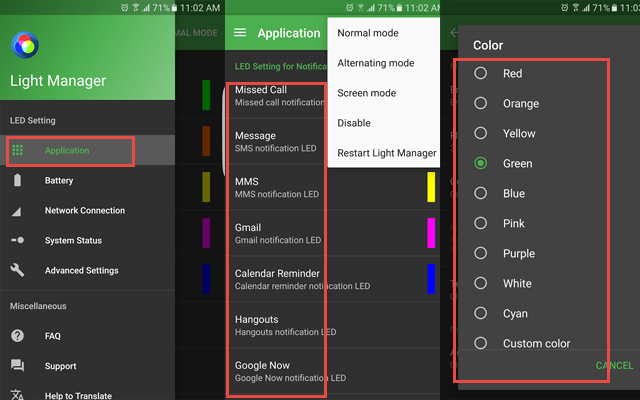Viewport: 640px width, 400px height.
Task: Open the hamburger menu next to Application
Action: pos(240,33)
